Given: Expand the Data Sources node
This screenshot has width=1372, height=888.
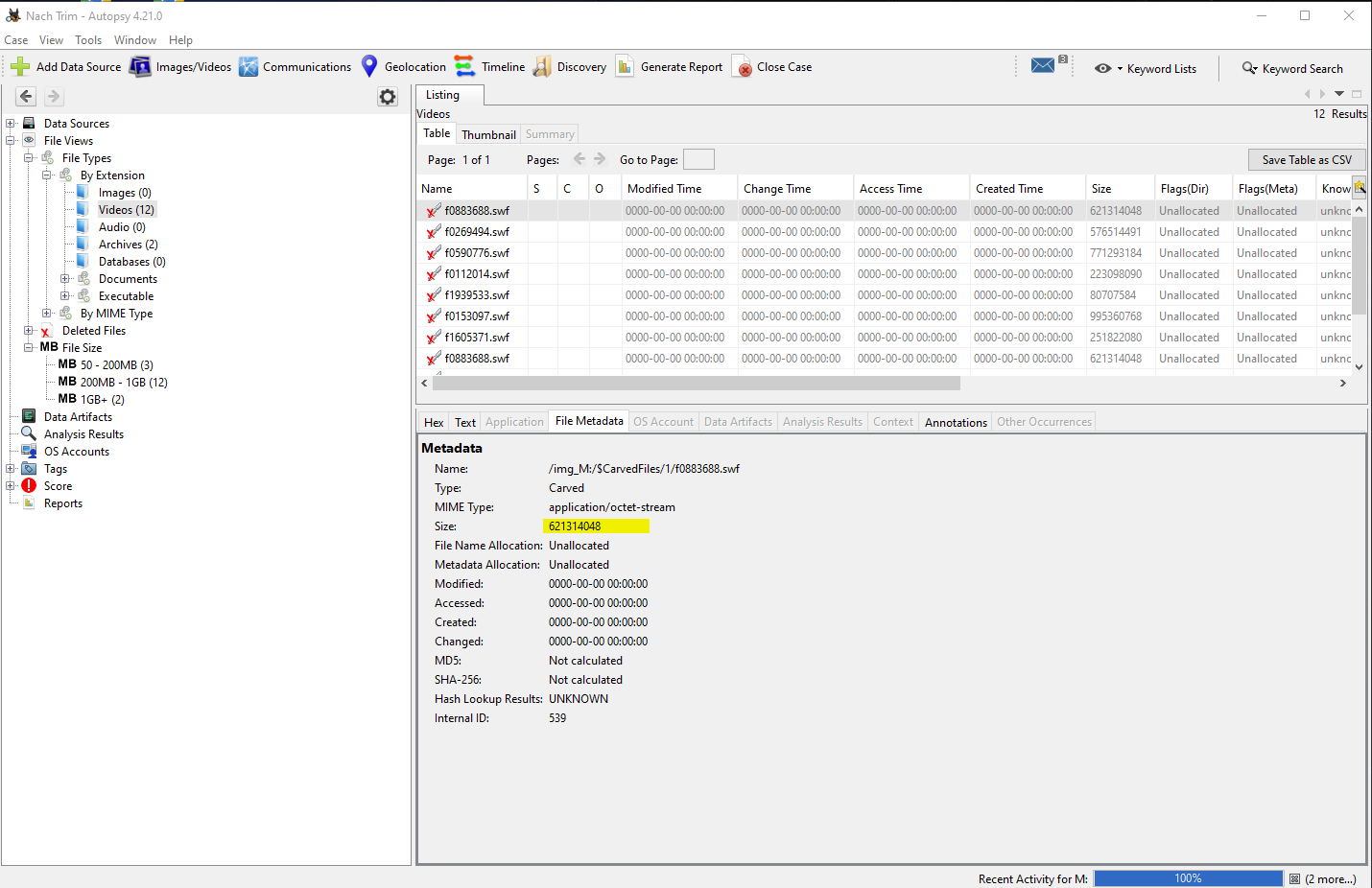Looking at the screenshot, I should click(11, 123).
